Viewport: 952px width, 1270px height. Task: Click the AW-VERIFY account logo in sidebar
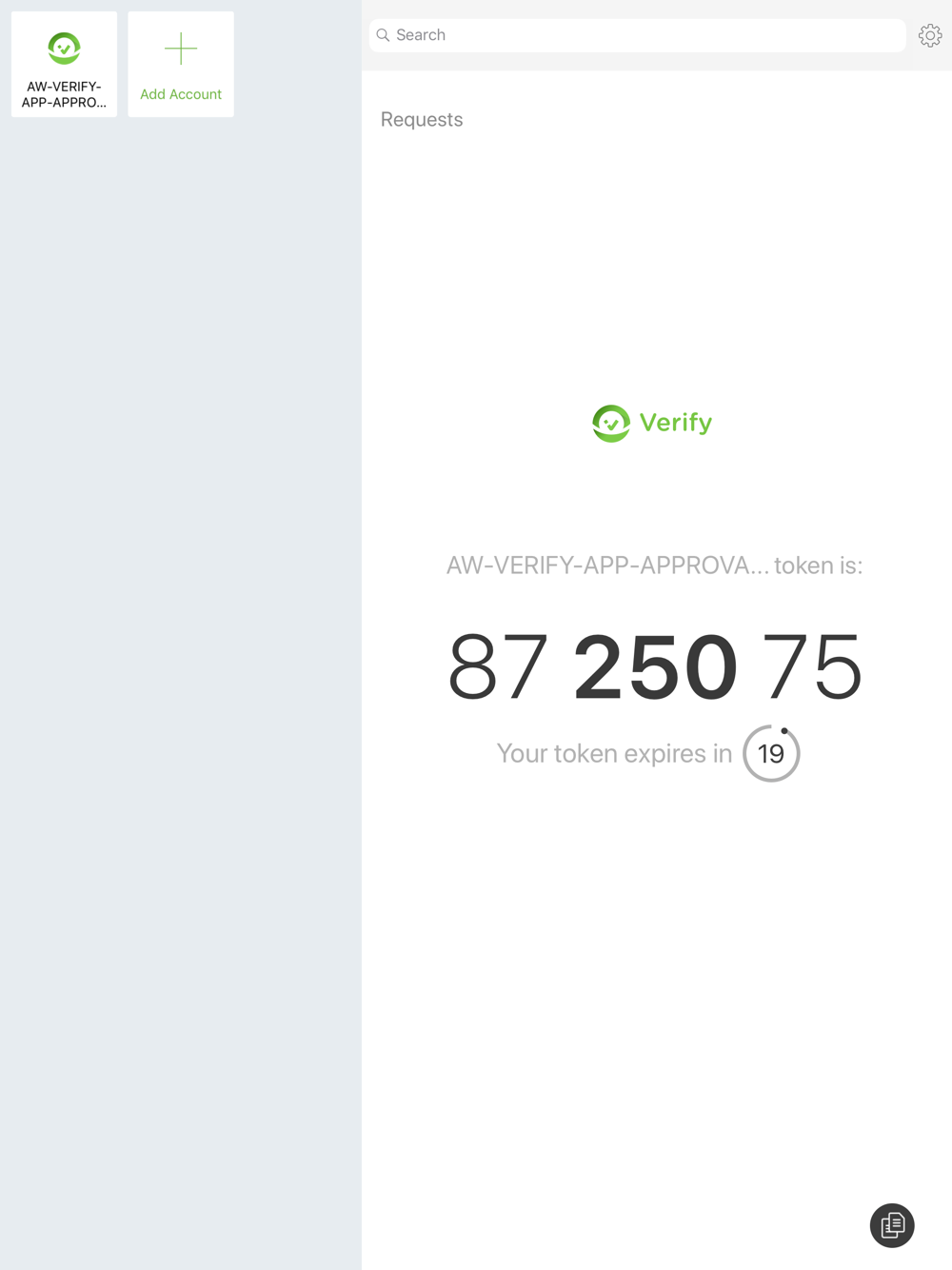coord(64,49)
